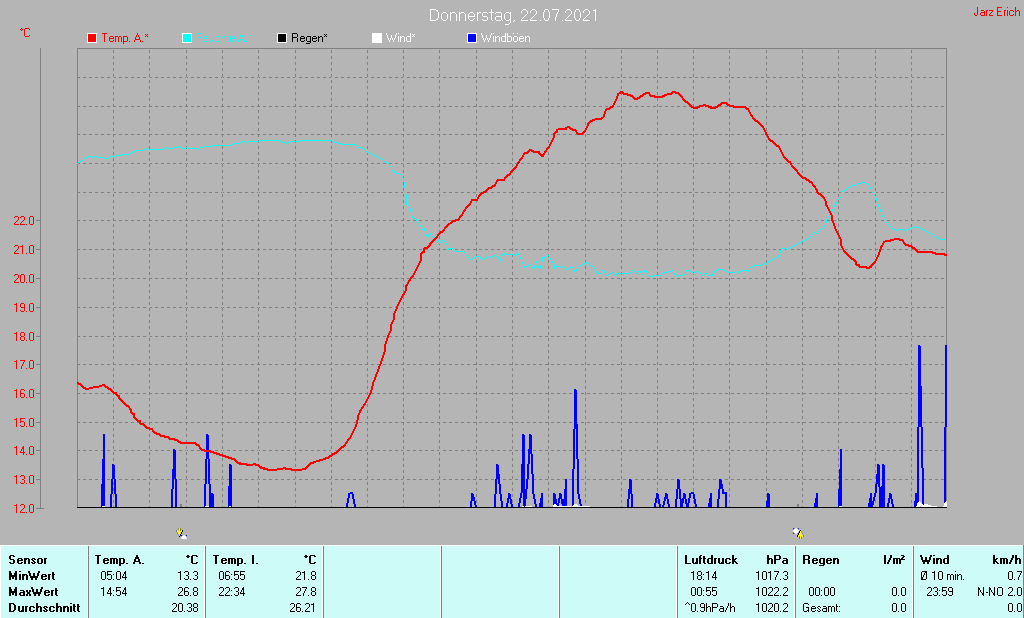The height and width of the screenshot is (618, 1024).
Task: Click the sunrise icon below the chart
Action: tap(182, 533)
